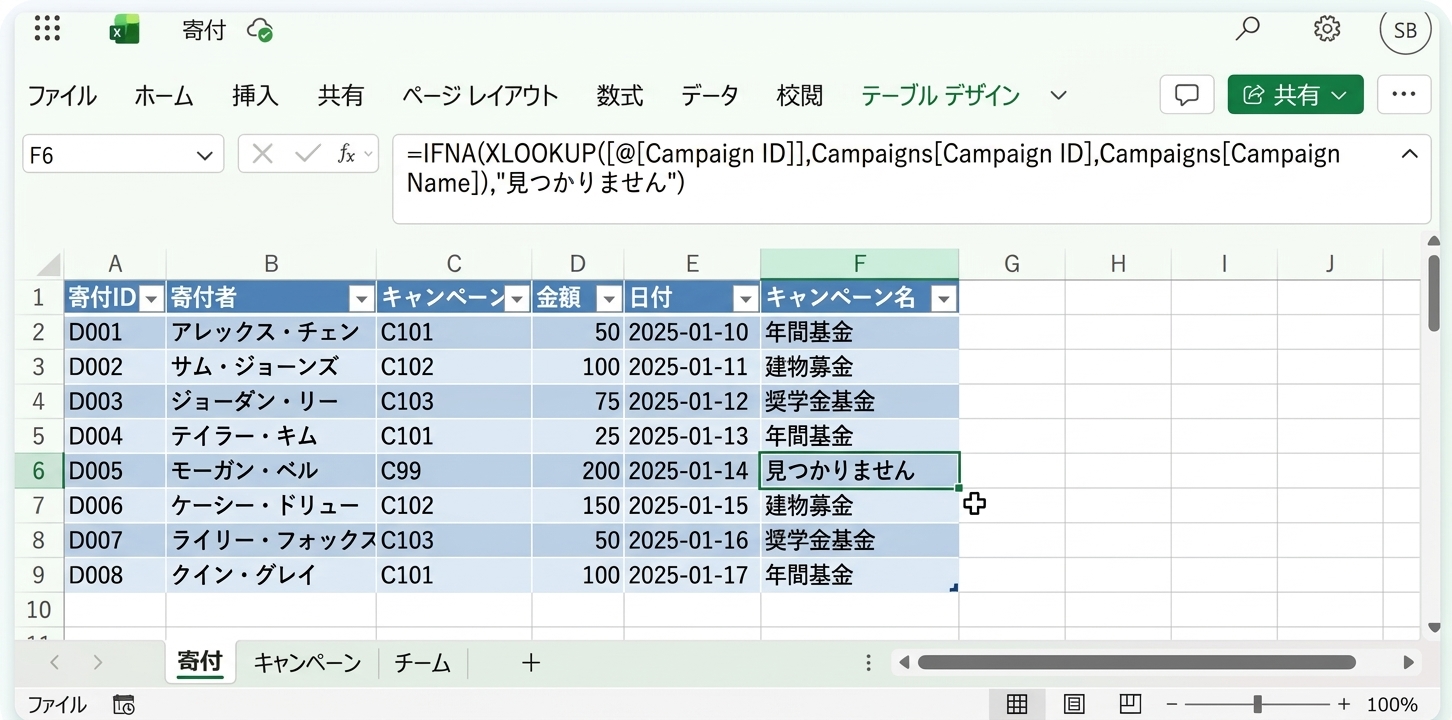The width and height of the screenshot is (1452, 720).
Task: Open the 金額 filter dropdown
Action: click(x=608, y=298)
